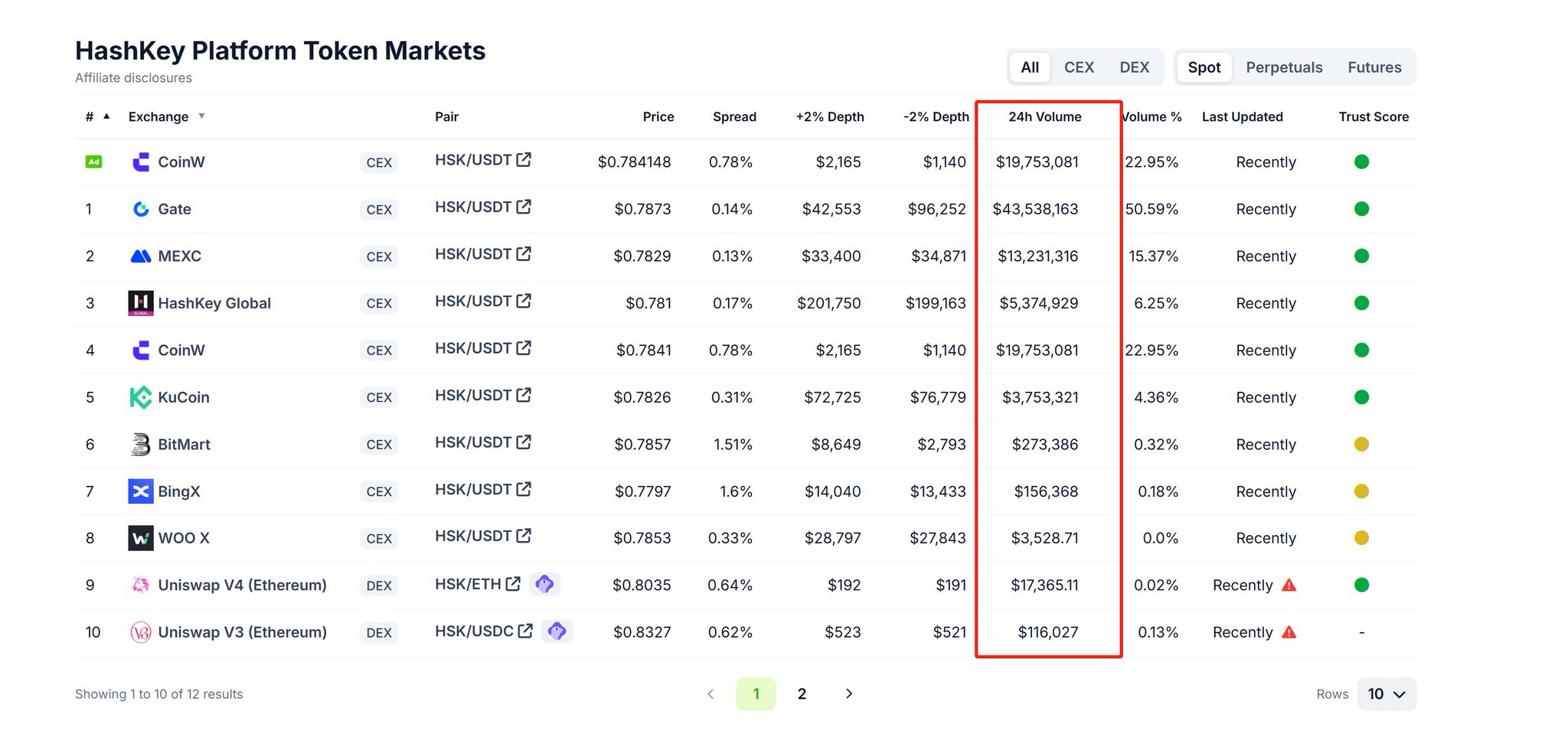
Task: Open the Uniswap V4 (Ethereum) name link
Action: pyautogui.click(x=242, y=586)
